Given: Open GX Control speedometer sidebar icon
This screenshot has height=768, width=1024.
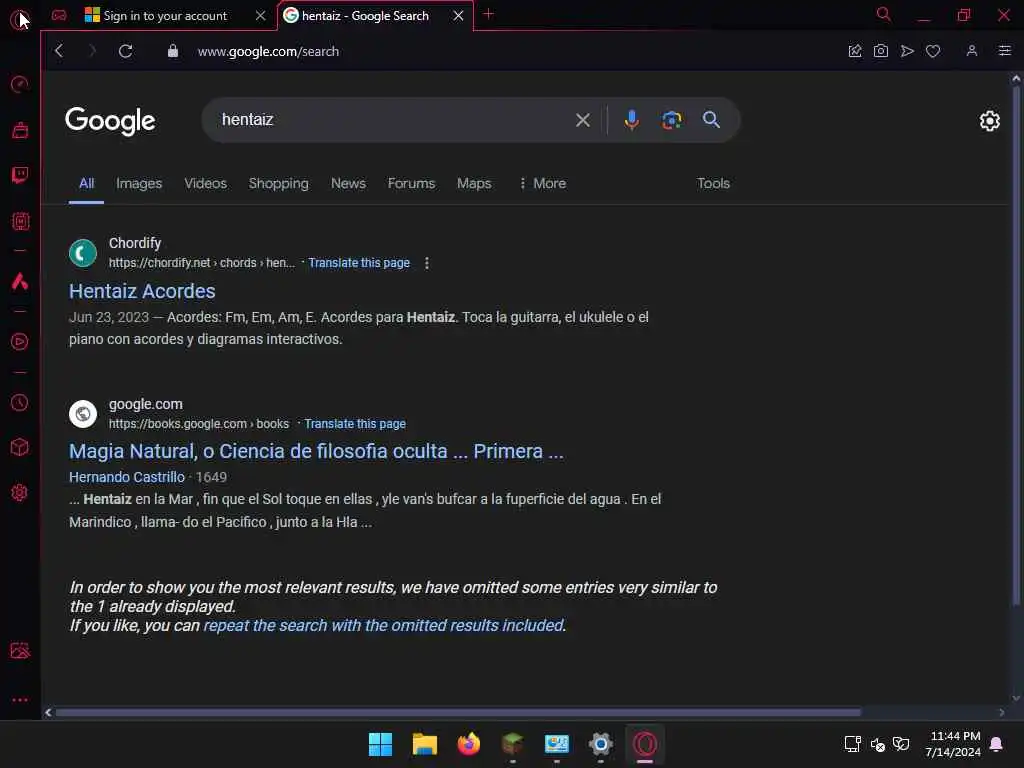Looking at the screenshot, I should [20, 84].
